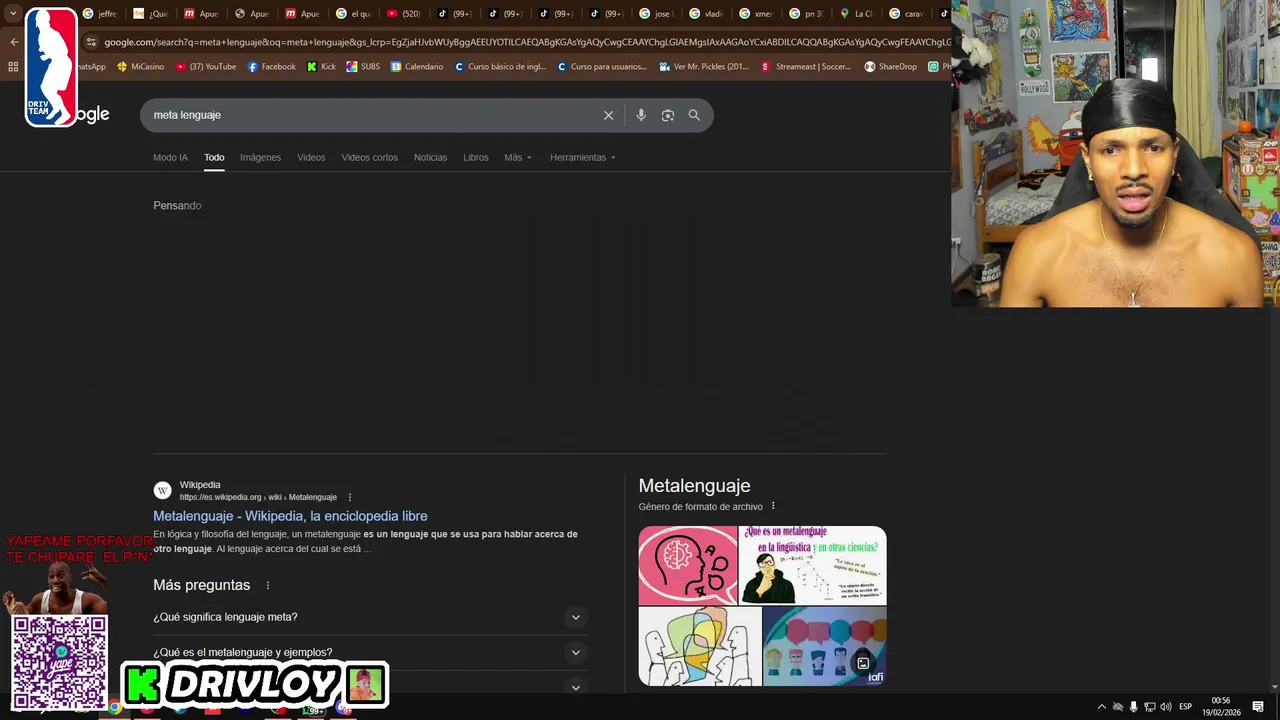Viewport: 1280px width, 720px height.
Task: Switch to the jeffre browser tab
Action: pyautogui.click(x=101, y=14)
